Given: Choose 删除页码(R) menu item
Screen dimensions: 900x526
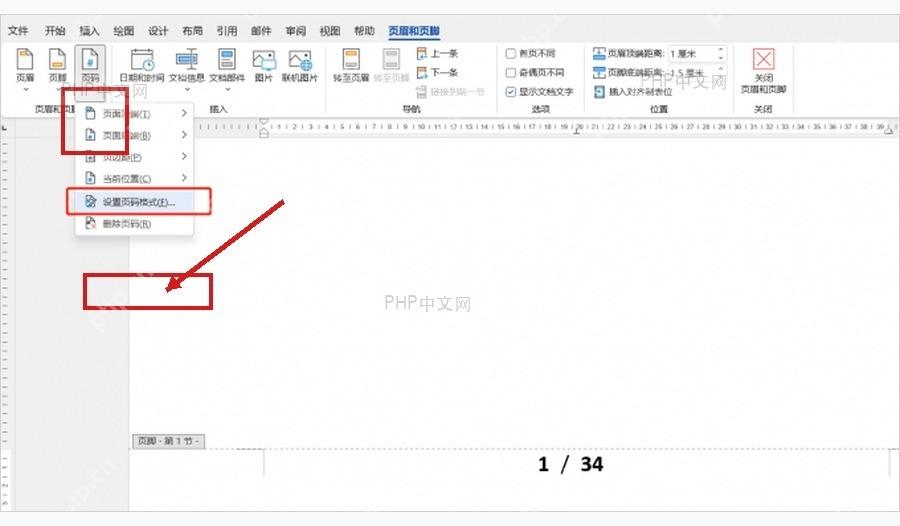Looking at the screenshot, I should (134, 223).
